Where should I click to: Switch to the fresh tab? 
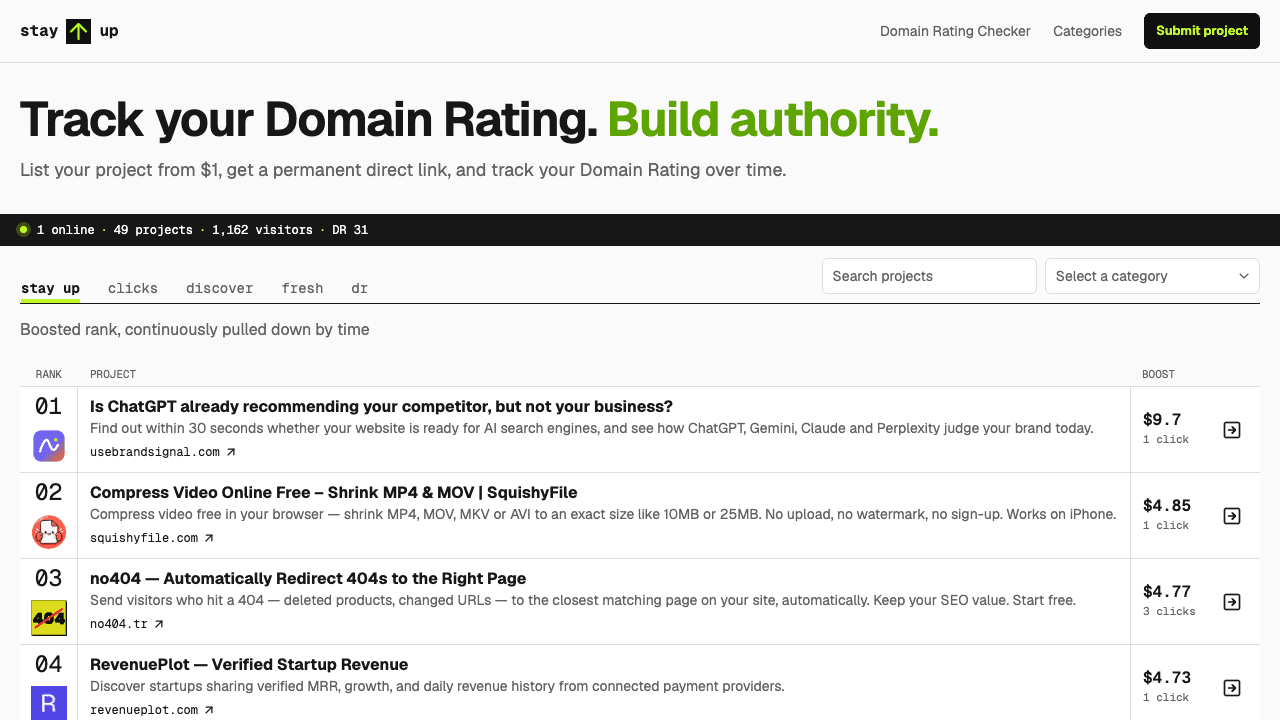tap(302, 288)
